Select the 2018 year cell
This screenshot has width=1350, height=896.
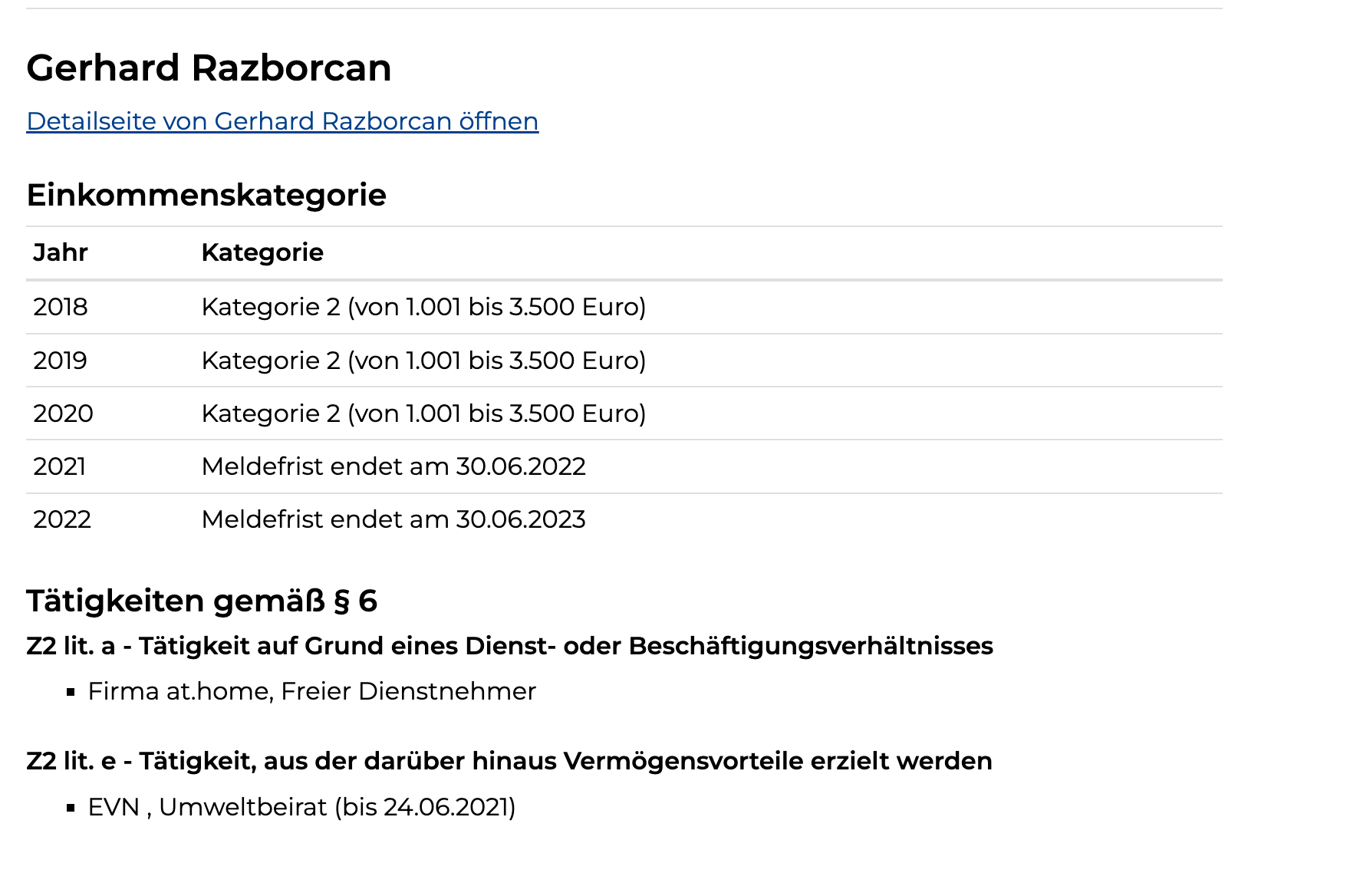coord(61,307)
